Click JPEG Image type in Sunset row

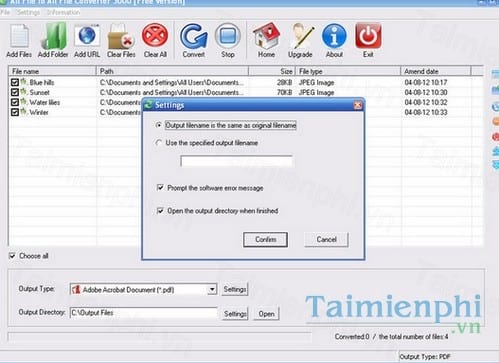coord(316,92)
